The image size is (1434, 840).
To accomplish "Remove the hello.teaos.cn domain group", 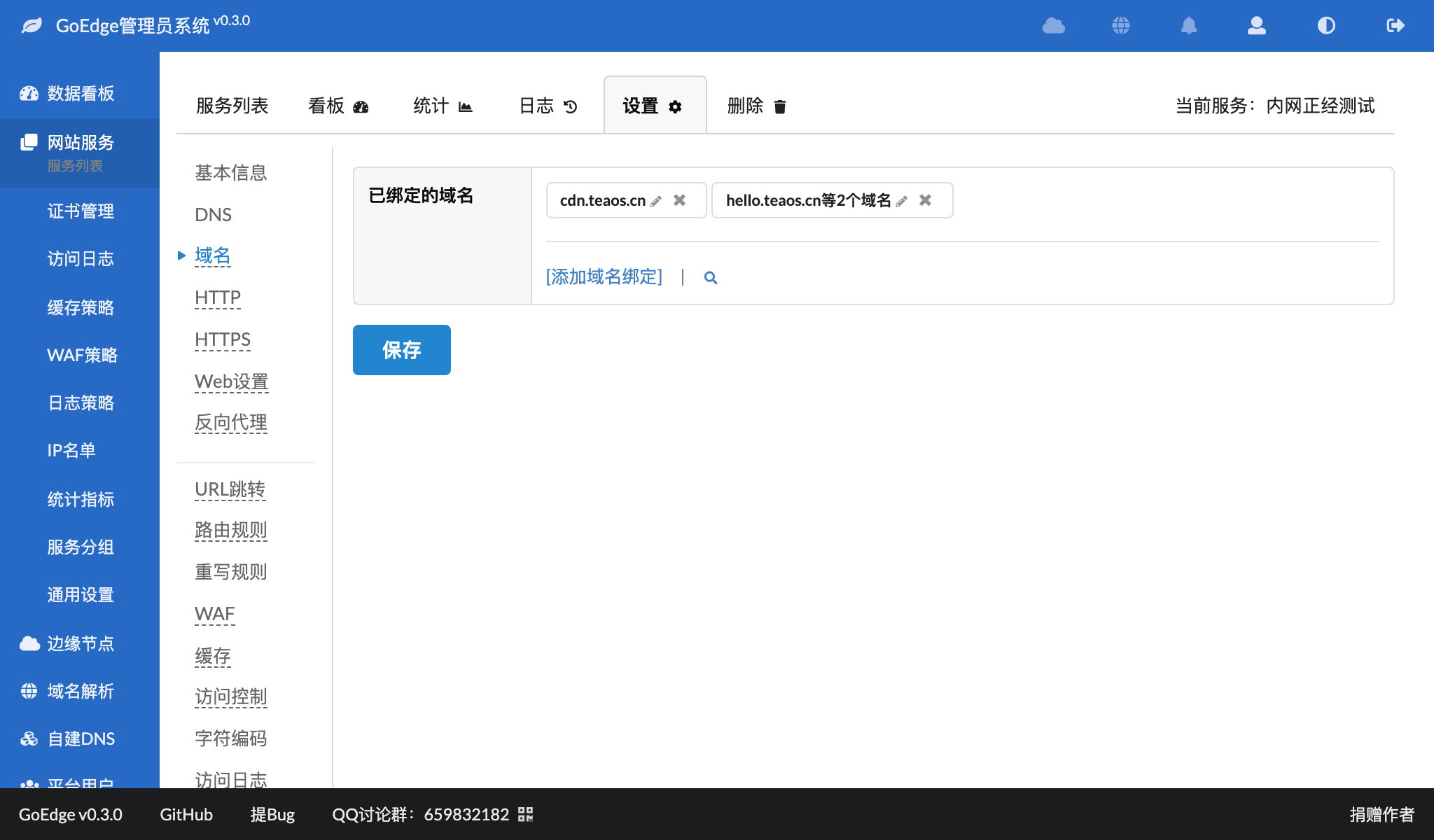I will [x=925, y=200].
